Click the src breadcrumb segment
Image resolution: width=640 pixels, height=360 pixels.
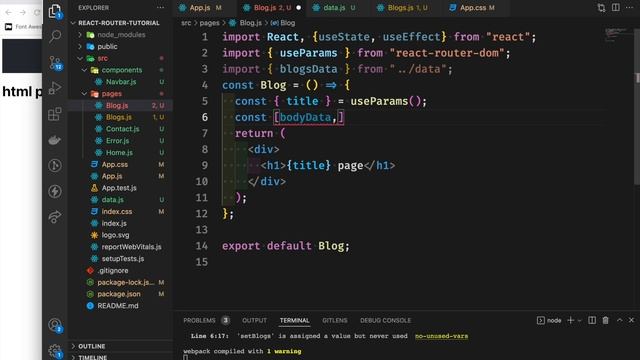tap(186, 23)
